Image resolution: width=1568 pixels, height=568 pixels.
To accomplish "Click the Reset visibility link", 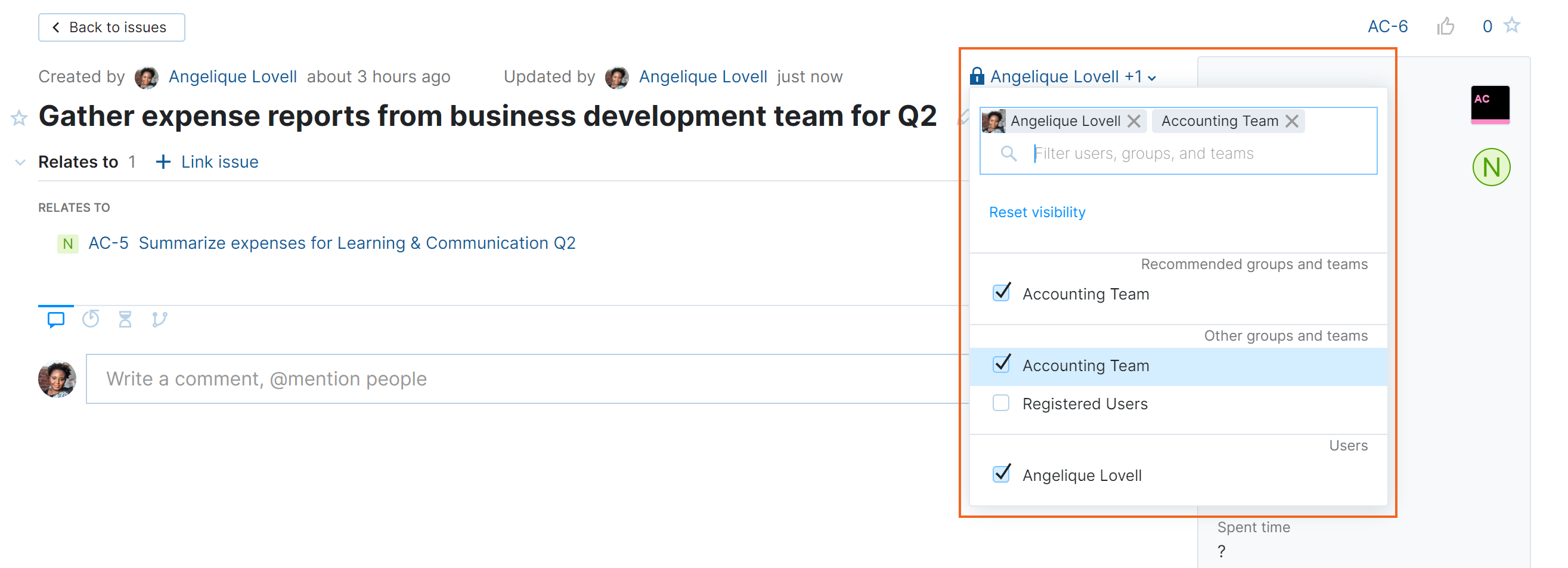I will 1037,212.
